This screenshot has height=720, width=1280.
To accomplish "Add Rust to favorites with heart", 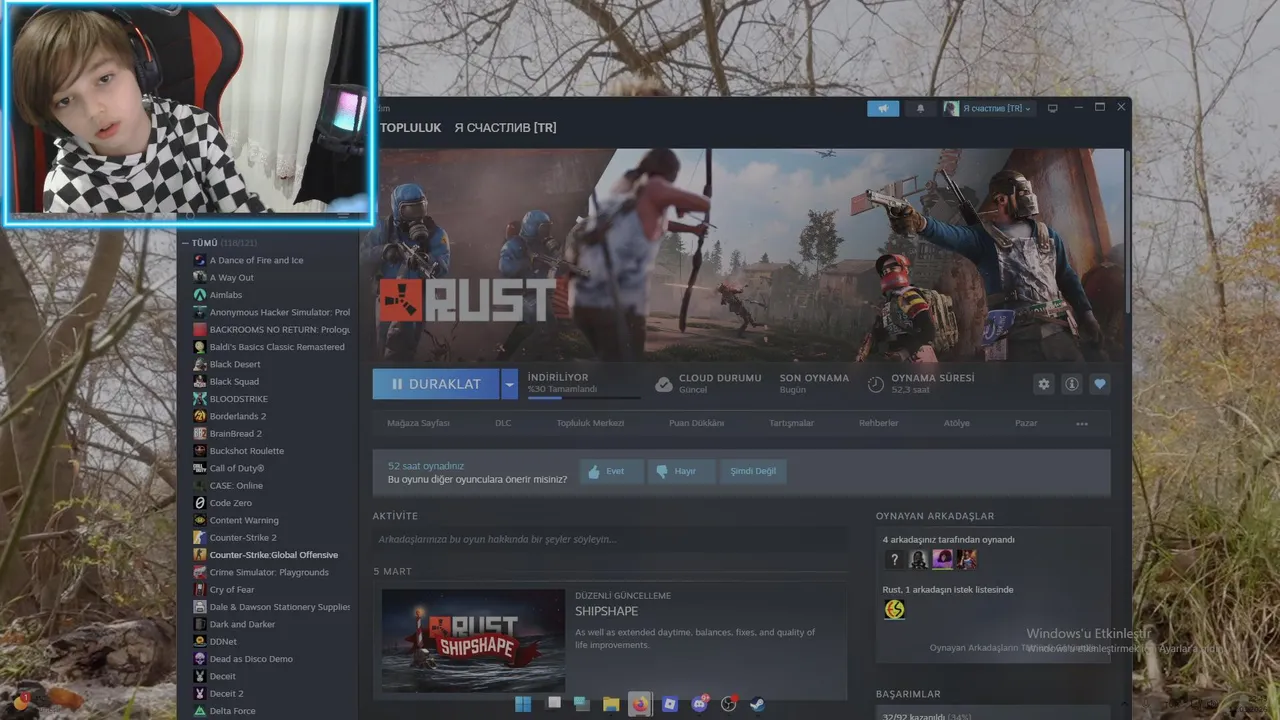I will 1100,384.
